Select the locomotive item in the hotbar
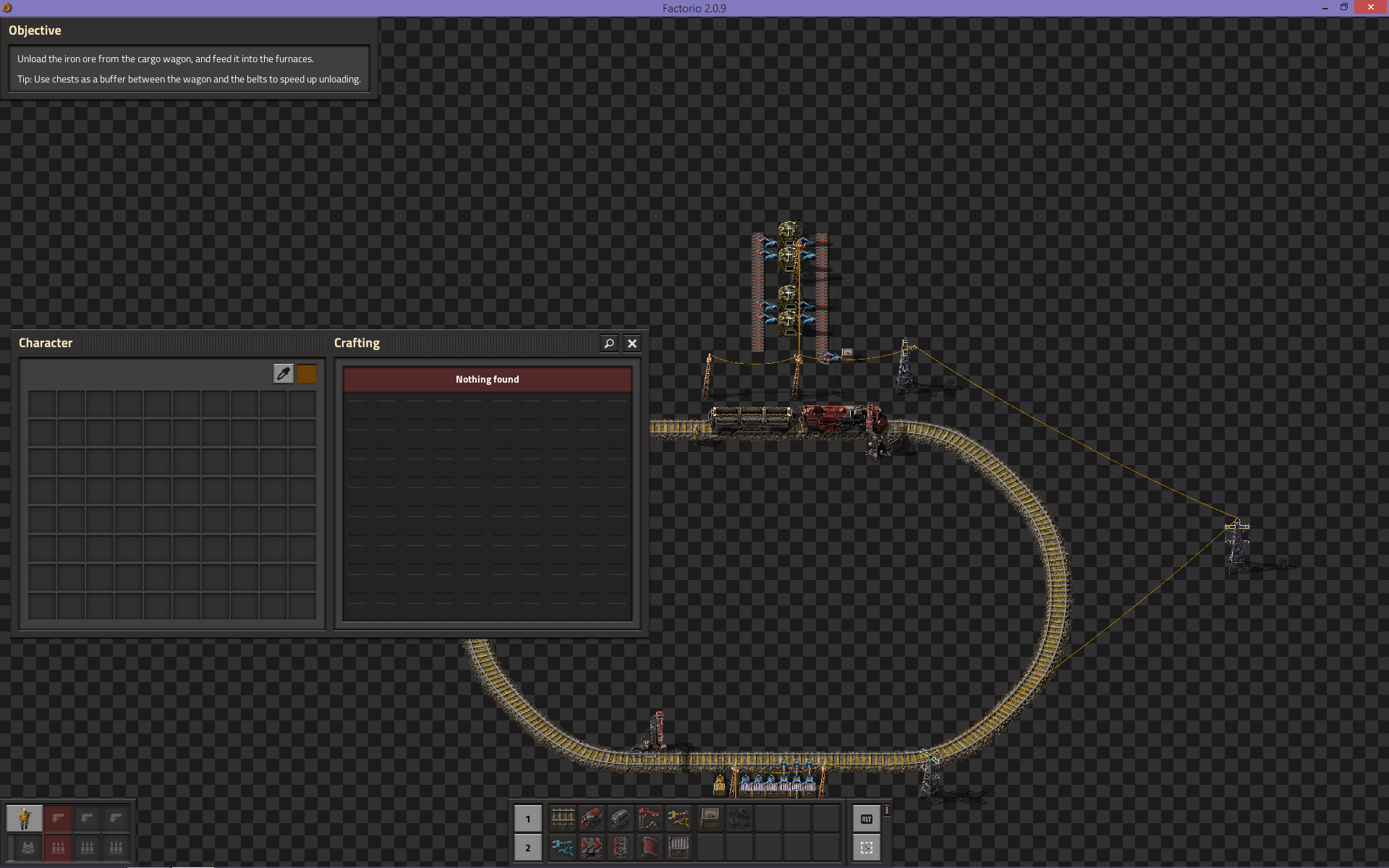Screen dimensions: 1389x868 click(591, 818)
